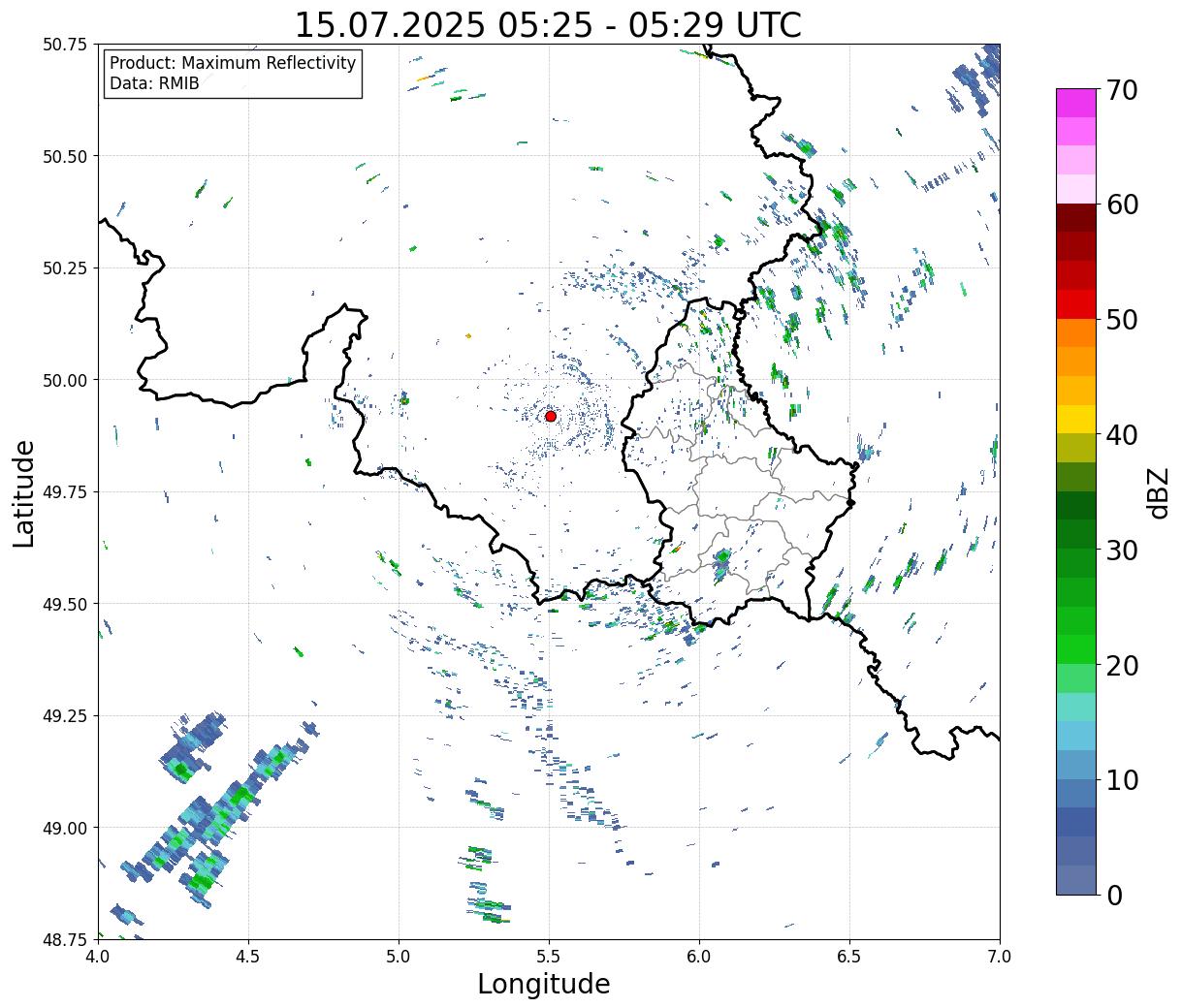Click the magenta top colorbar segment near 70
Screen dimensions: 1182x1008
1076,103
